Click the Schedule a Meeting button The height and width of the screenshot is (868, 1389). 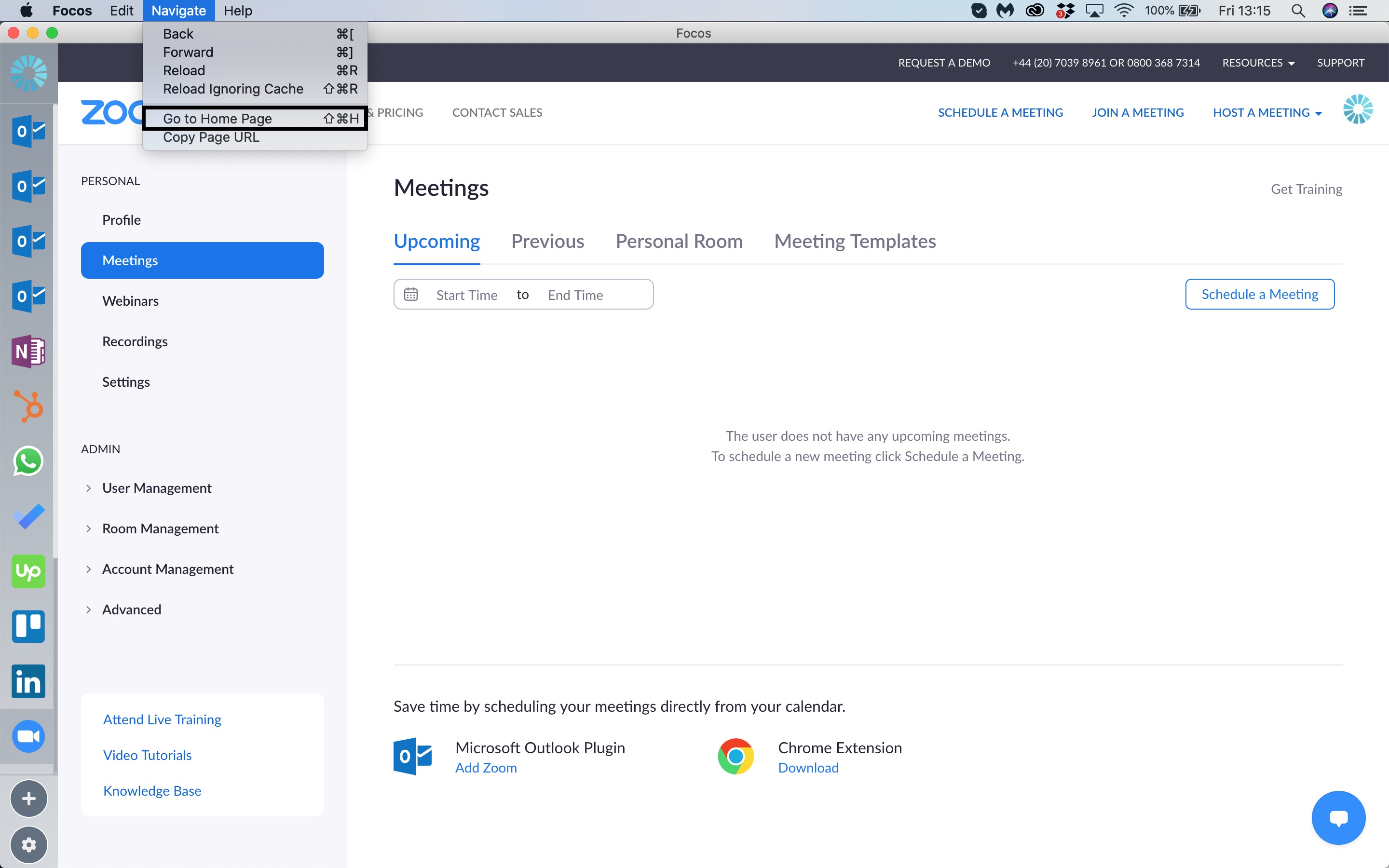(x=1259, y=295)
